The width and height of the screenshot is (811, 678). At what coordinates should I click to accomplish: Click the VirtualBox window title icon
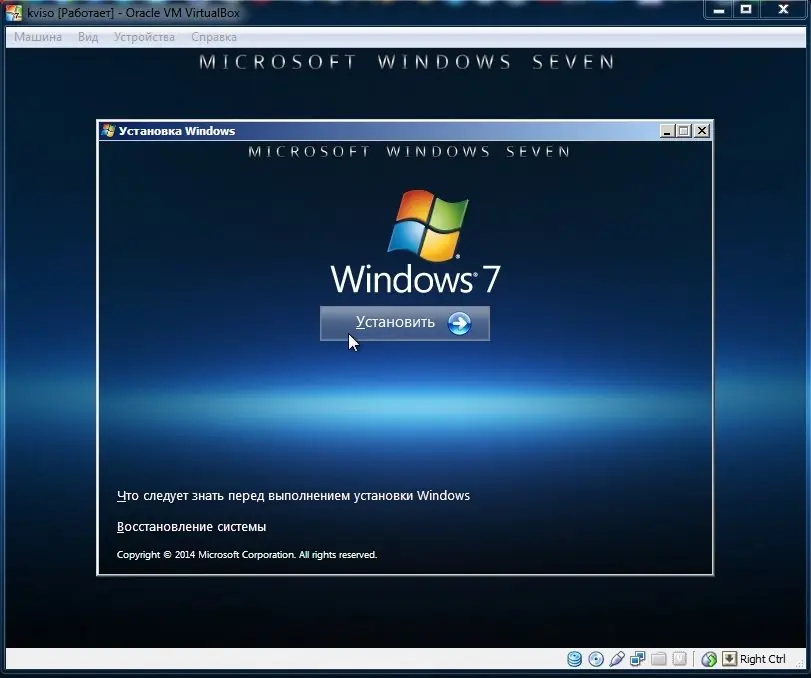click(14, 12)
